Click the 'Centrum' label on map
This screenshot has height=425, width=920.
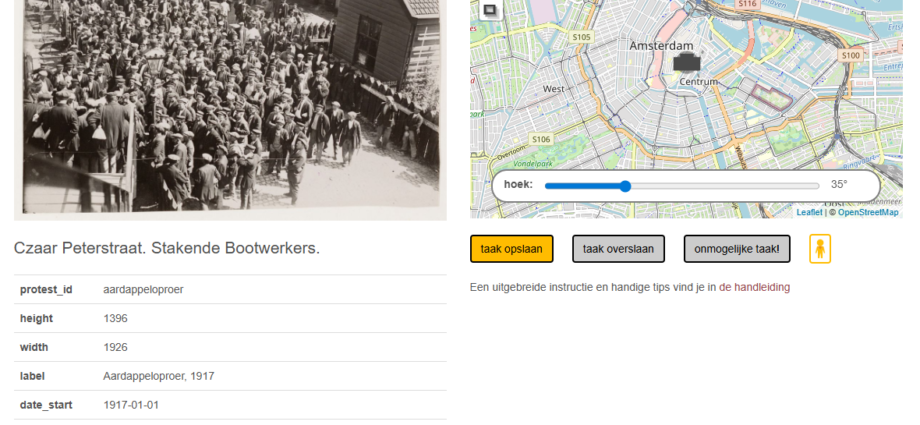click(698, 82)
